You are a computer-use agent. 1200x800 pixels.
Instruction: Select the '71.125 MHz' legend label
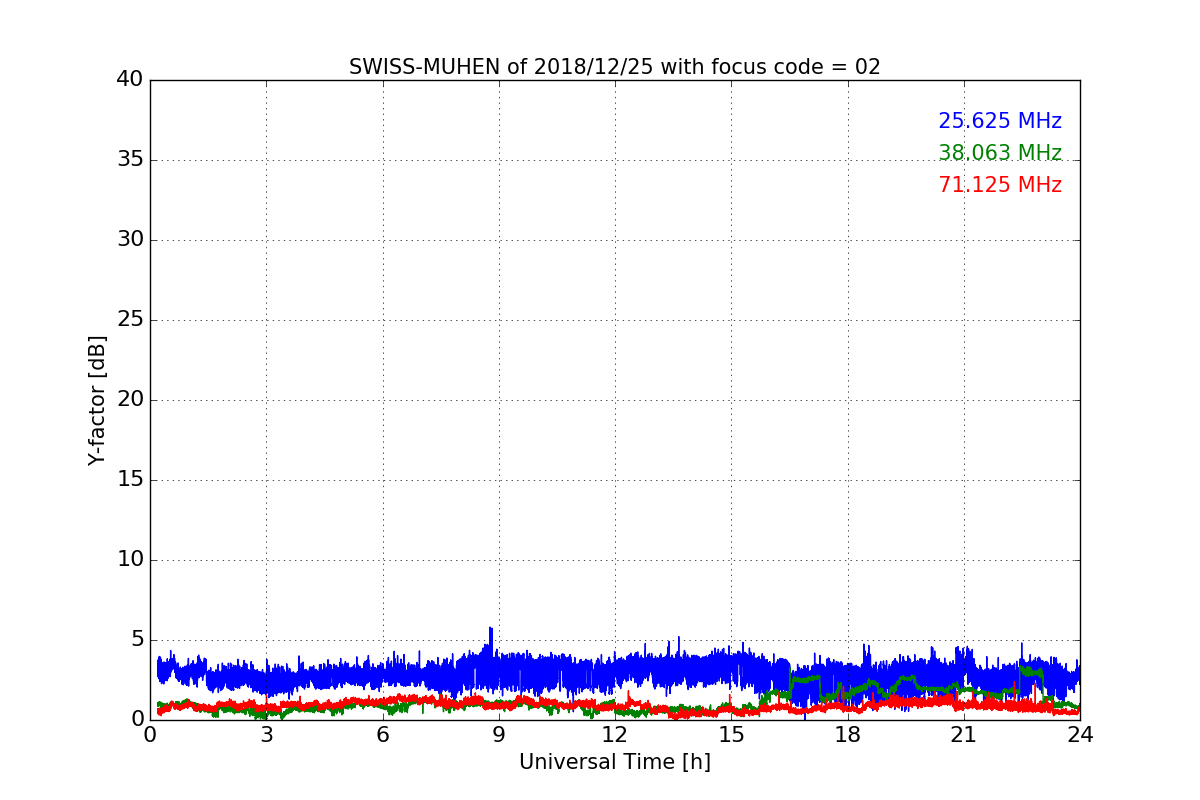click(1000, 185)
